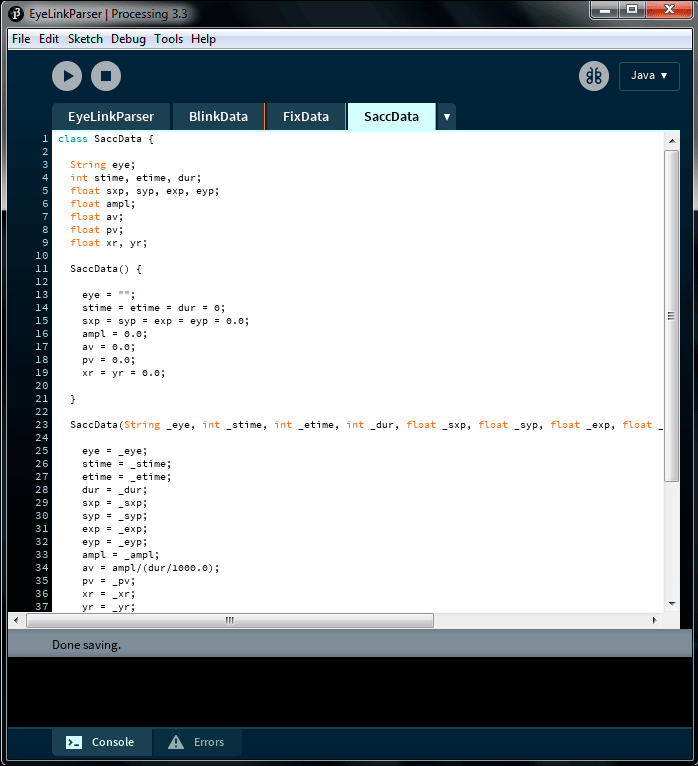Open the FixData tab
The height and width of the screenshot is (766, 698).
305,117
